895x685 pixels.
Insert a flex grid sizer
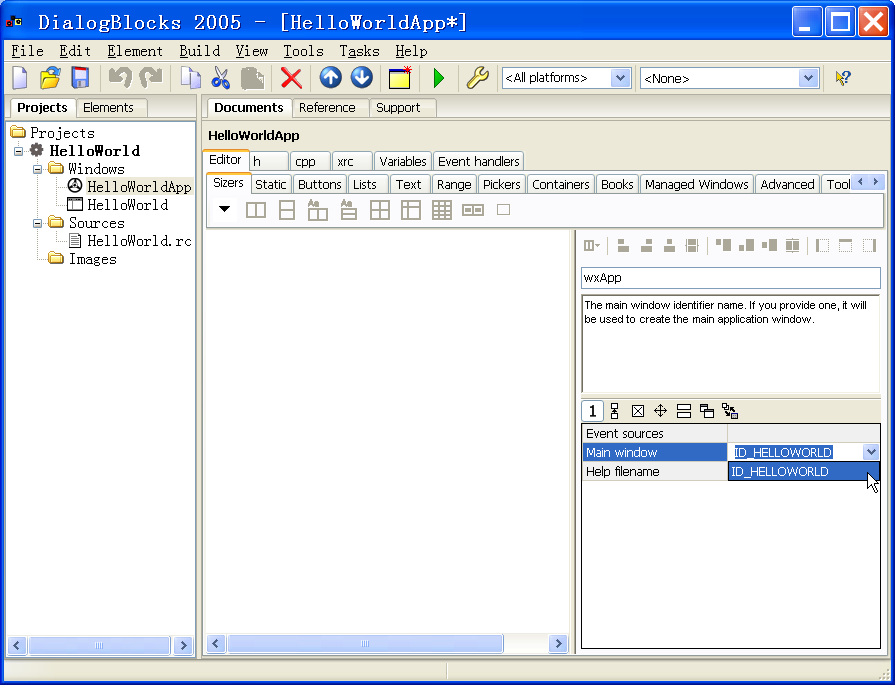click(410, 210)
